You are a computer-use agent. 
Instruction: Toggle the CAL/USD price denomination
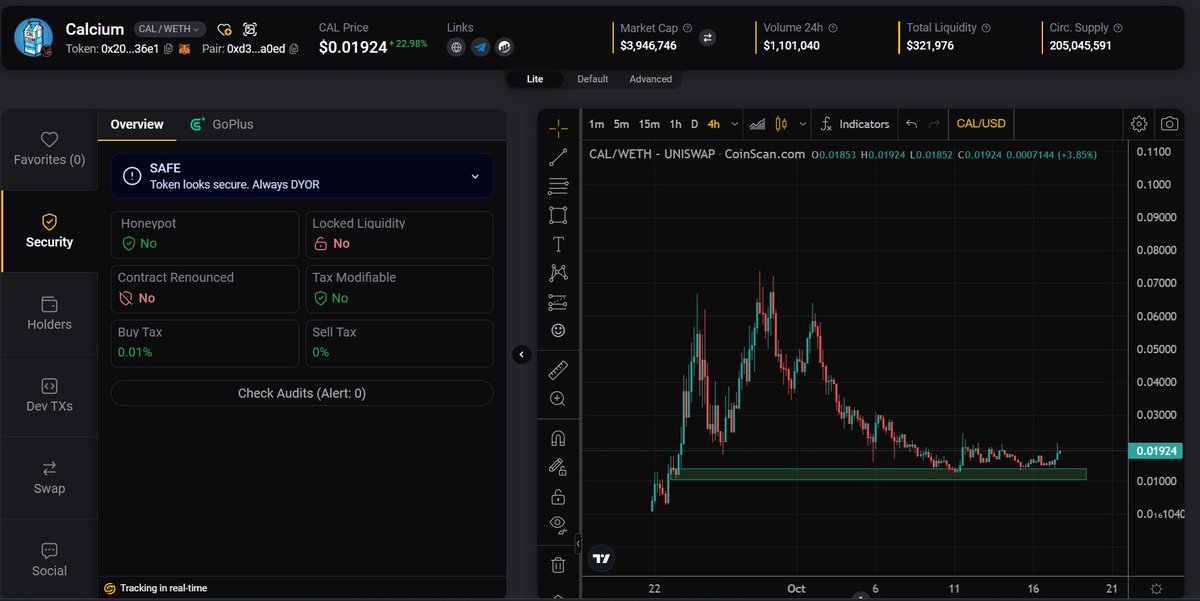[x=981, y=124]
